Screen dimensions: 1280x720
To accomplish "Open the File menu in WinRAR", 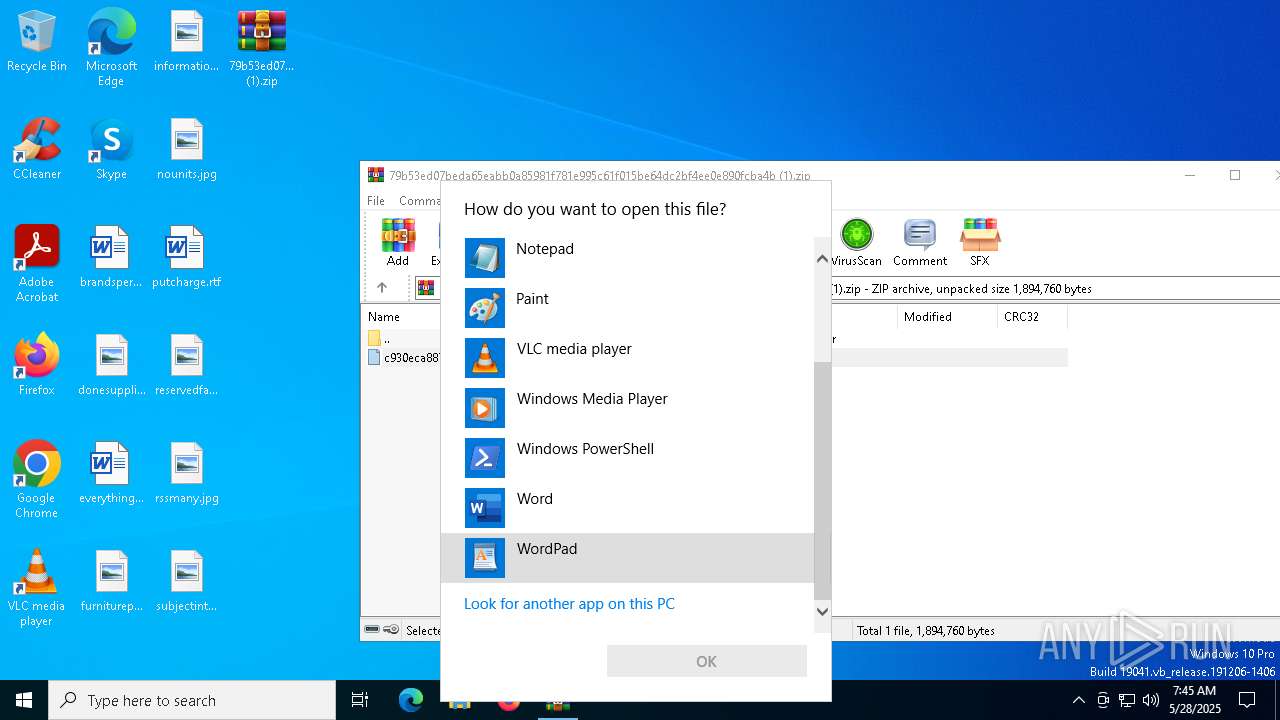I will coord(376,201).
